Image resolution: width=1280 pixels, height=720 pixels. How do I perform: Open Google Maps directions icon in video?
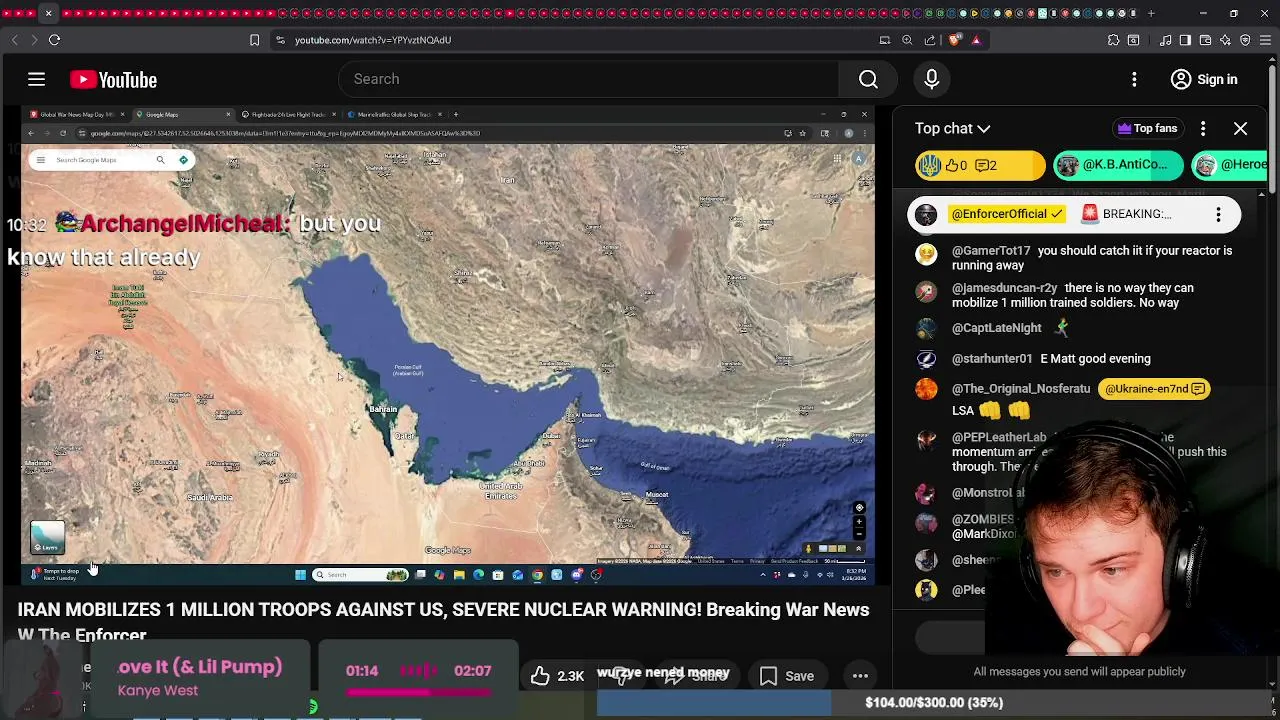point(183,160)
